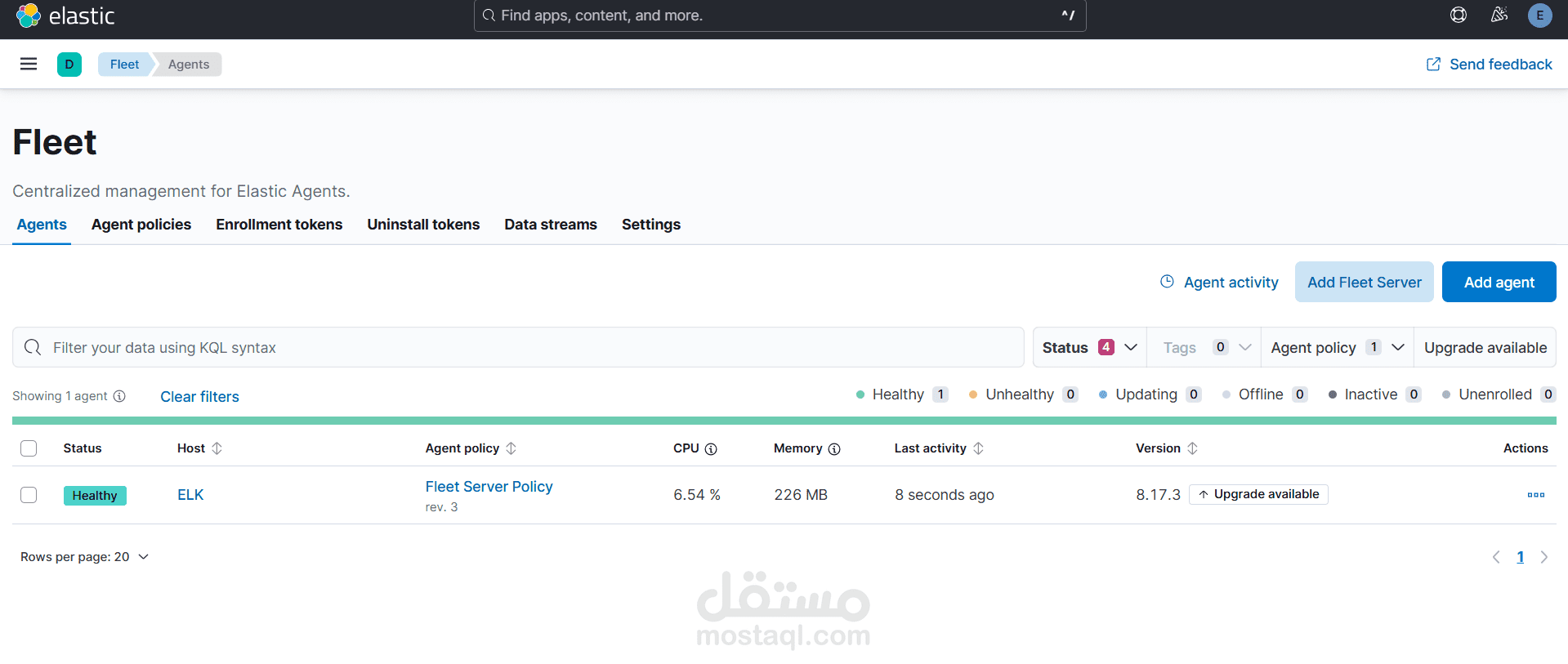View the Data streams tab

pos(551,225)
